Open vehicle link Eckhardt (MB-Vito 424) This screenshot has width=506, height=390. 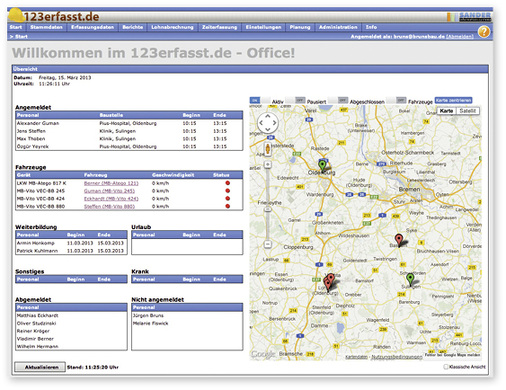[111, 199]
